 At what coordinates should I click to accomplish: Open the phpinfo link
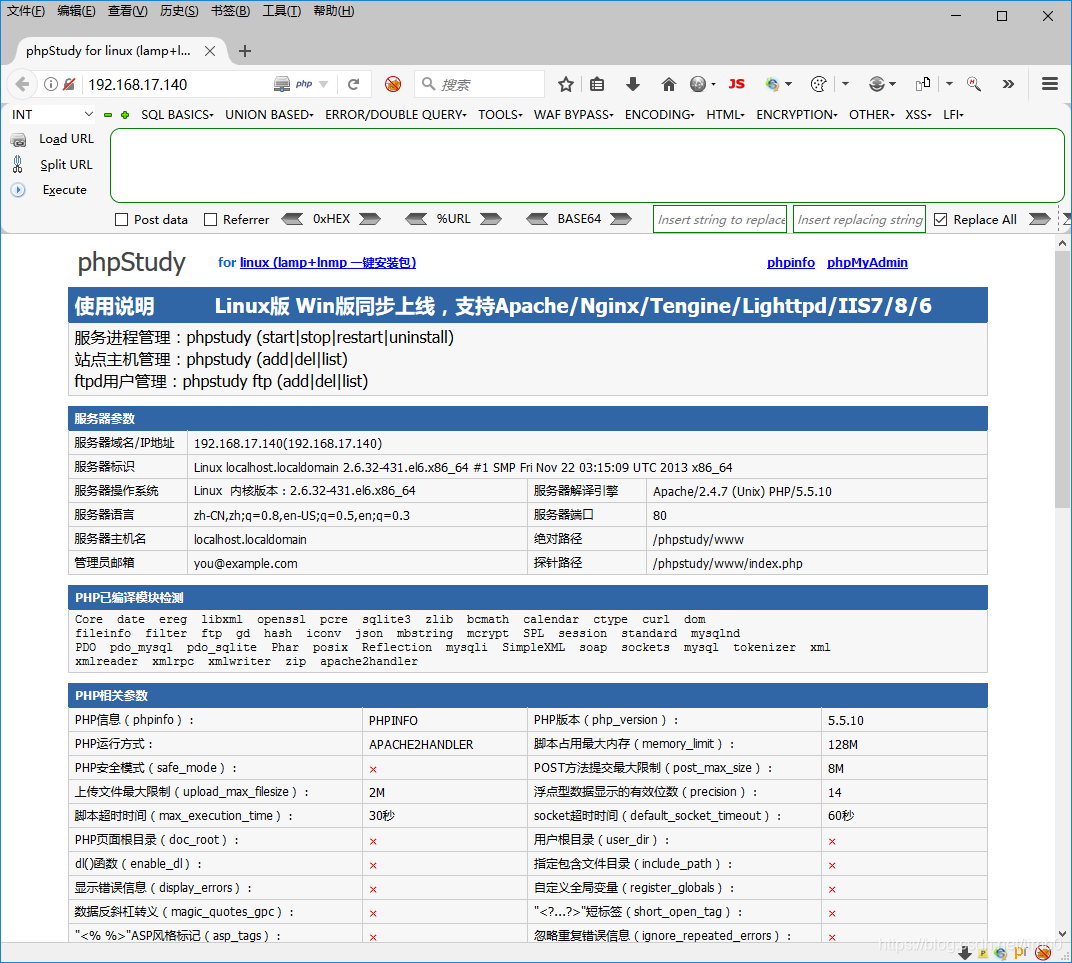(791, 262)
